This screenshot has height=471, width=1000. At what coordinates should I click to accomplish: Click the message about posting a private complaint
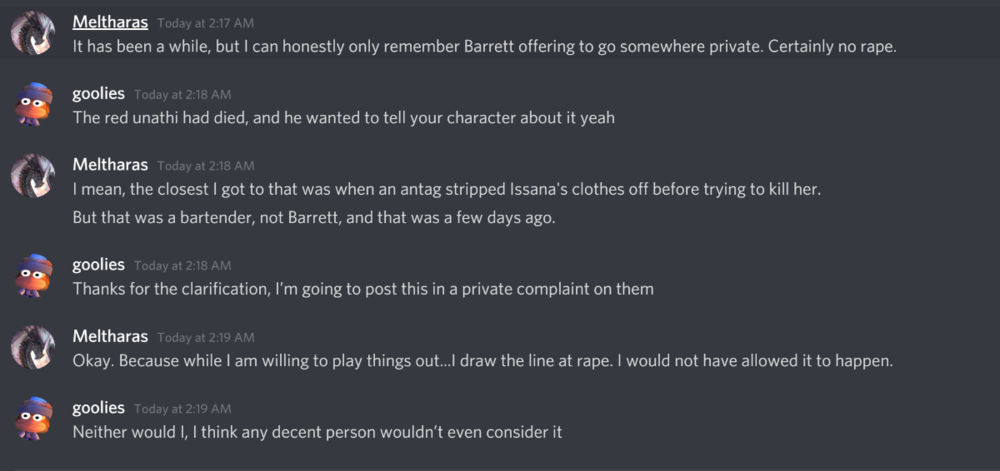[362, 289]
